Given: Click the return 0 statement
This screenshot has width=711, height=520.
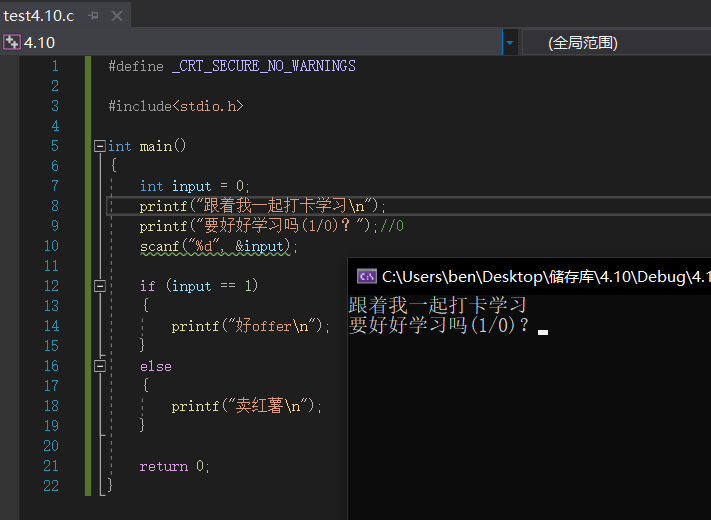Looking at the screenshot, I should [175, 466].
